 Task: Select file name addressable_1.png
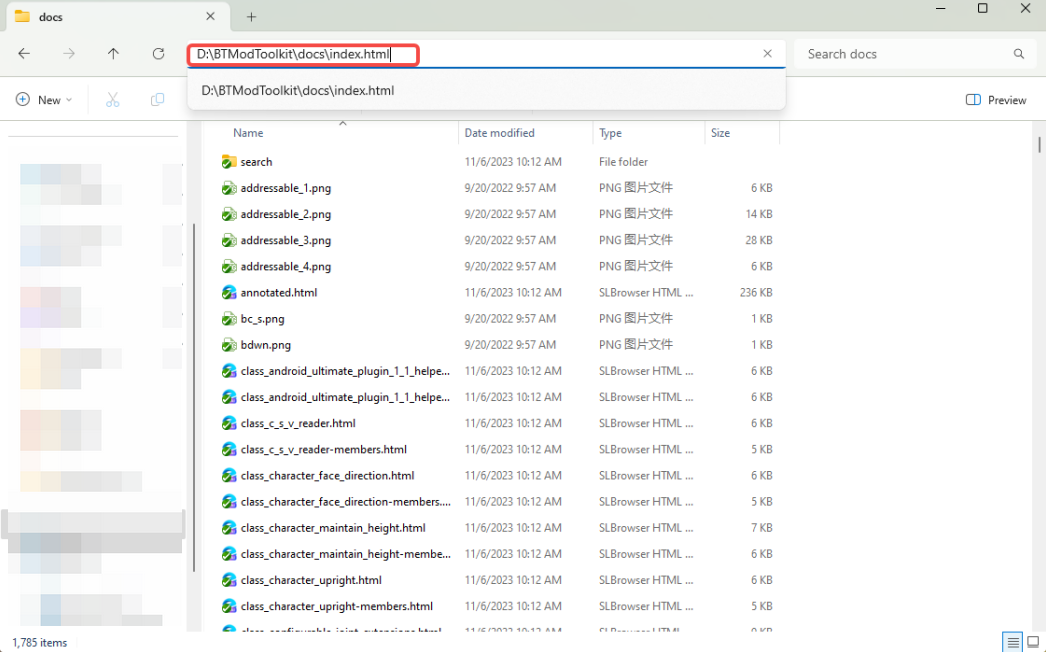click(286, 188)
